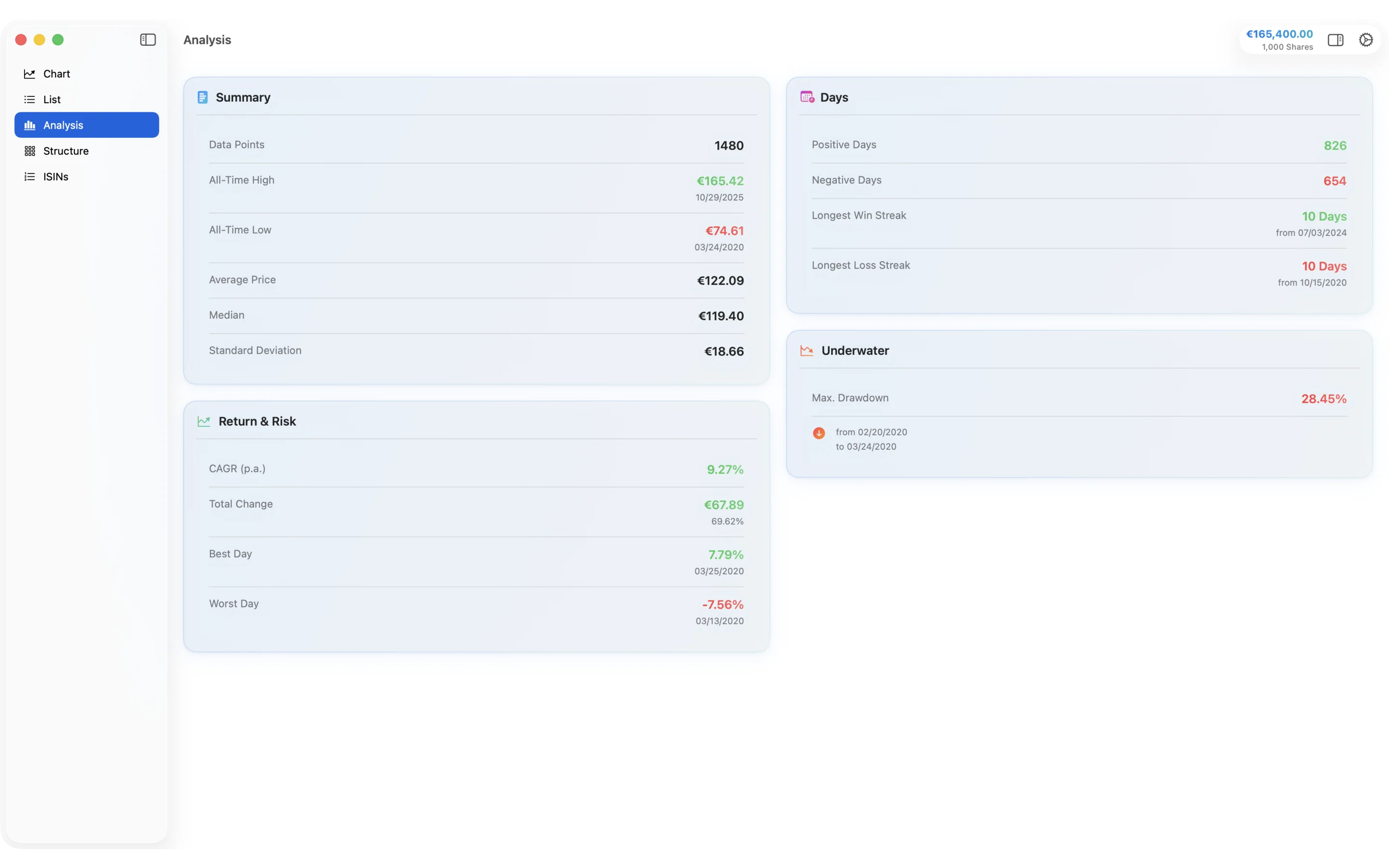The width and height of the screenshot is (1389, 868).
Task: Click the Return & Risk line-chart icon
Action: 204,421
